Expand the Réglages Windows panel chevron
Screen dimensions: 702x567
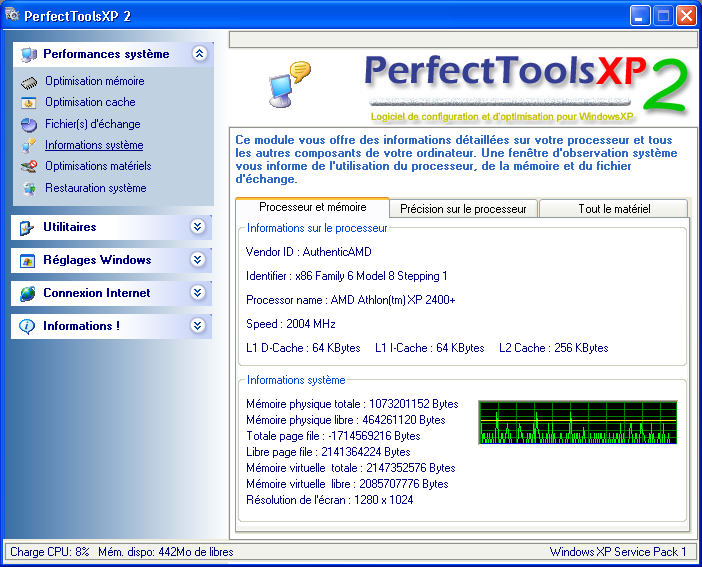coord(197,260)
